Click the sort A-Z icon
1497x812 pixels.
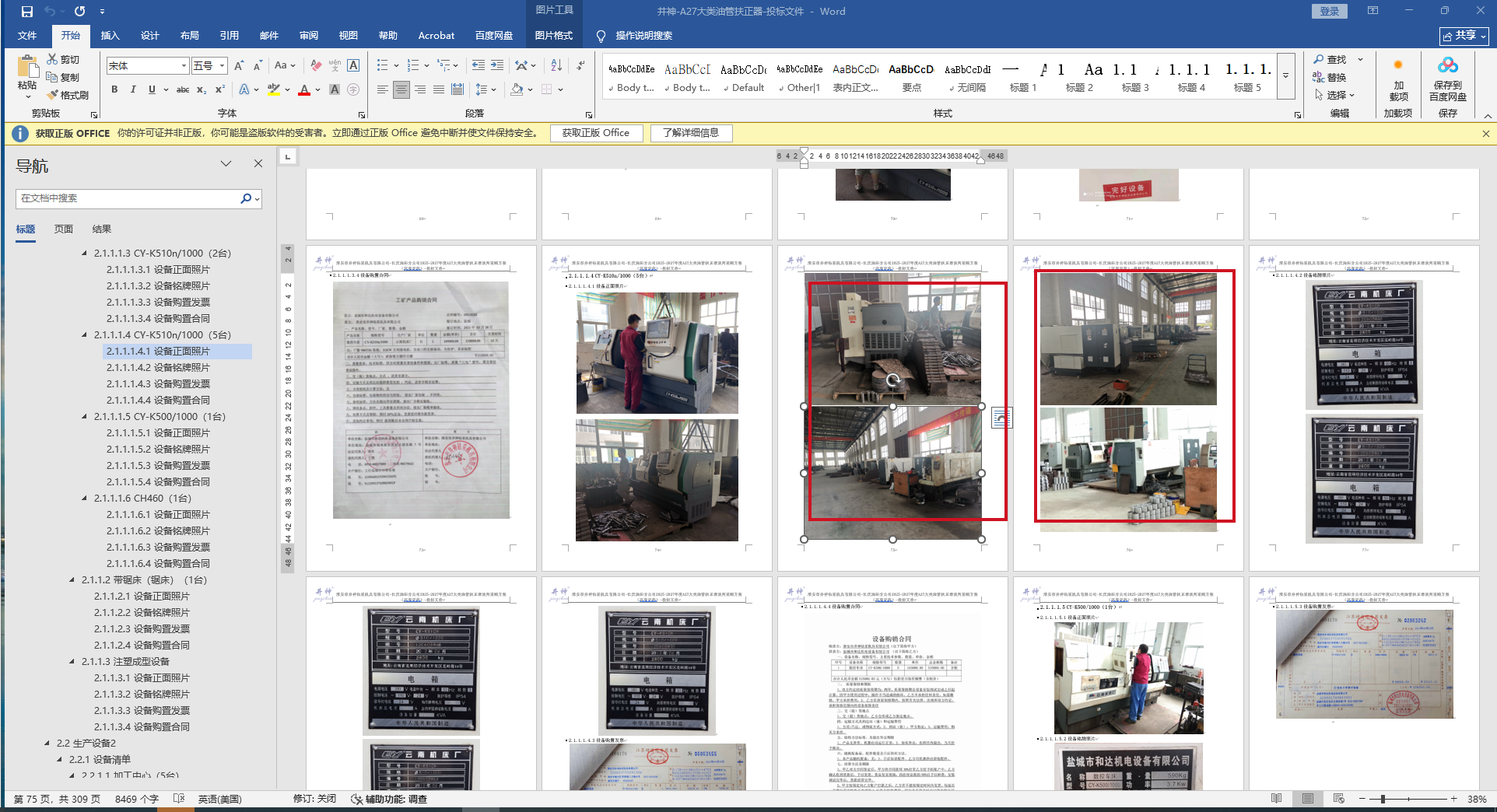(x=556, y=65)
